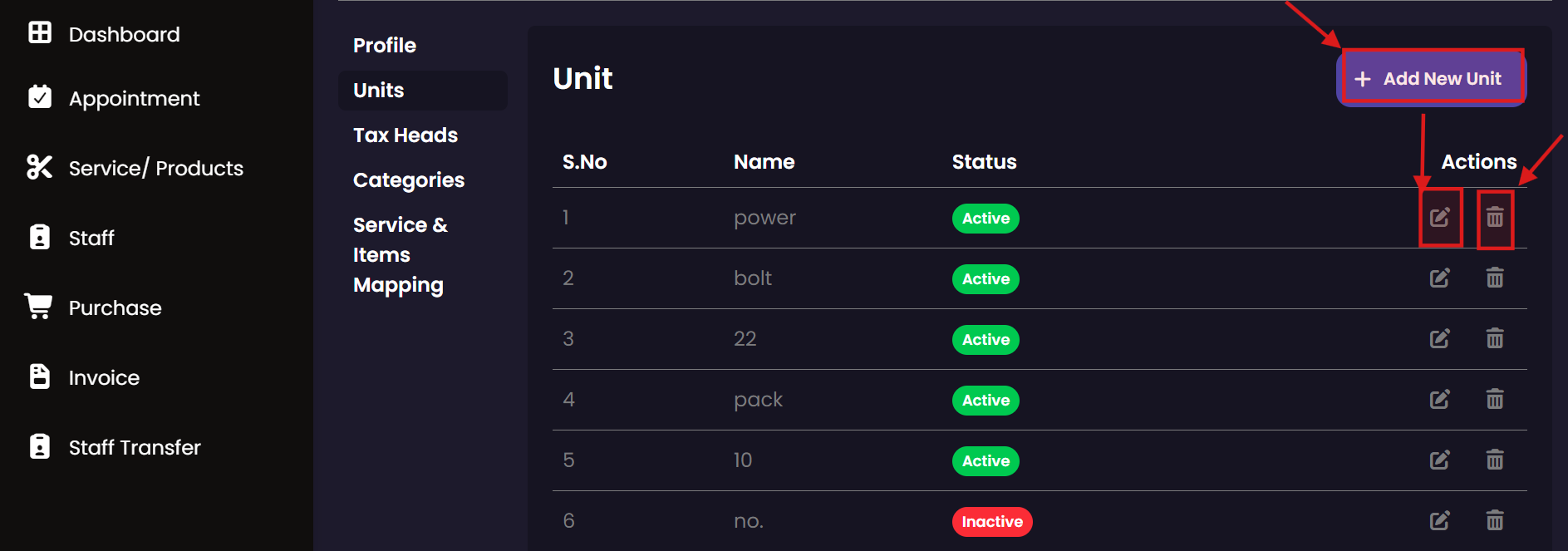Click the Dashboard grid icon

[x=40, y=32]
